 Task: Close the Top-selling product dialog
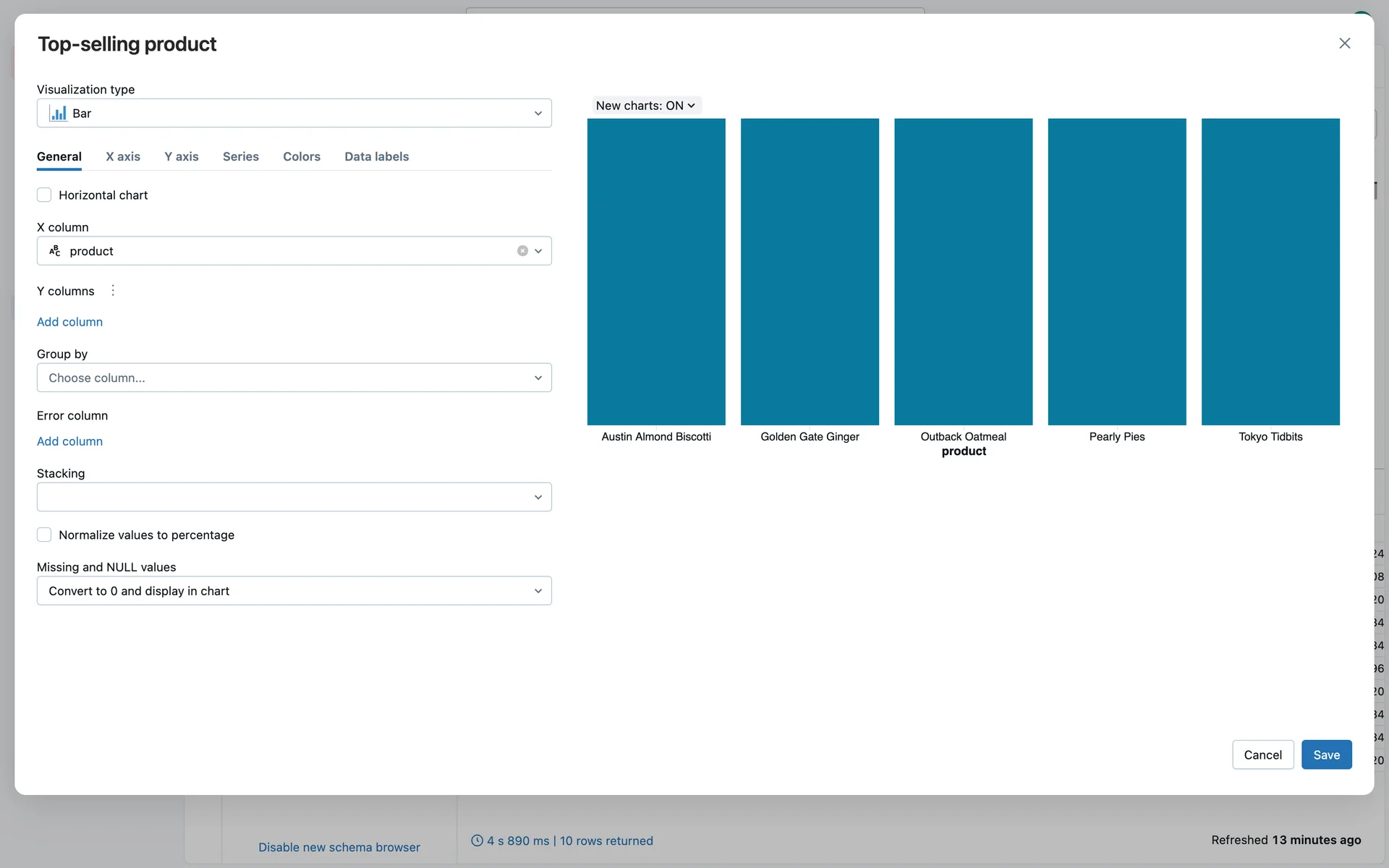click(1344, 43)
